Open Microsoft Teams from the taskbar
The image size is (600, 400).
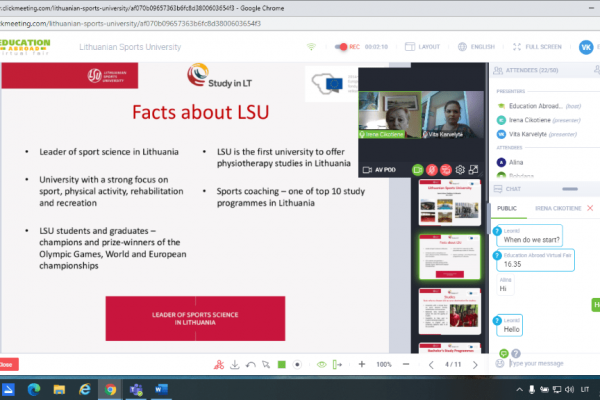click(136, 390)
